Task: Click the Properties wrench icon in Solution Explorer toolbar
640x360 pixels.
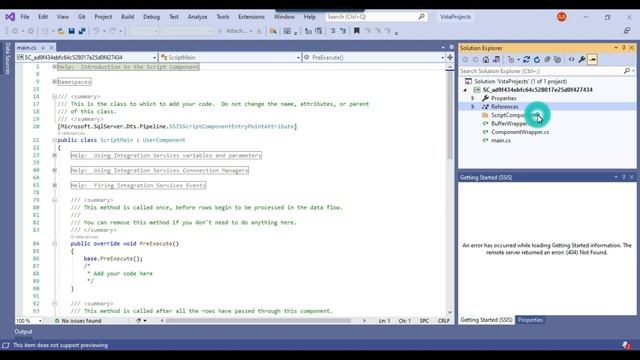Action: point(582,60)
